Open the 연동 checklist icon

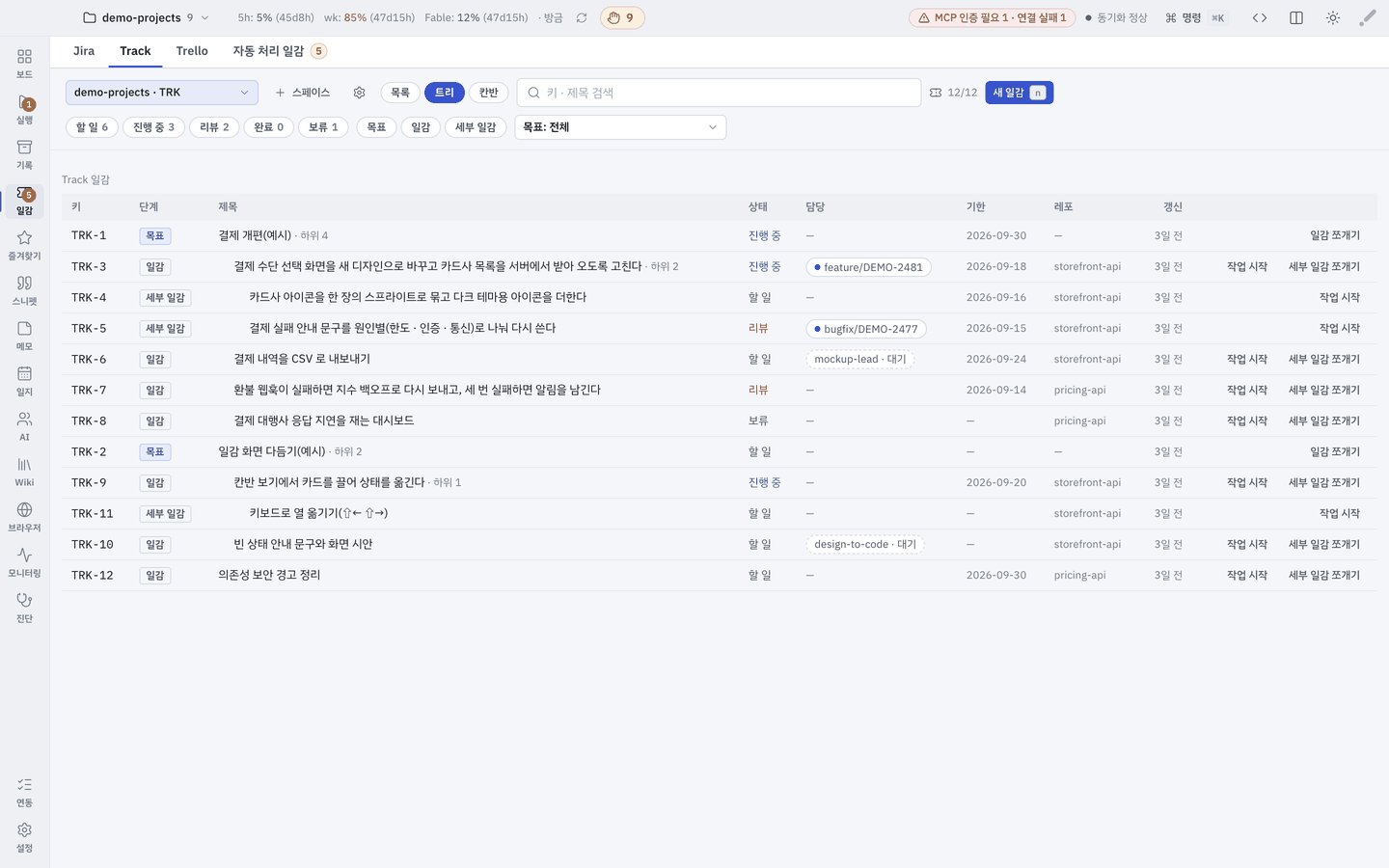[x=24, y=792]
